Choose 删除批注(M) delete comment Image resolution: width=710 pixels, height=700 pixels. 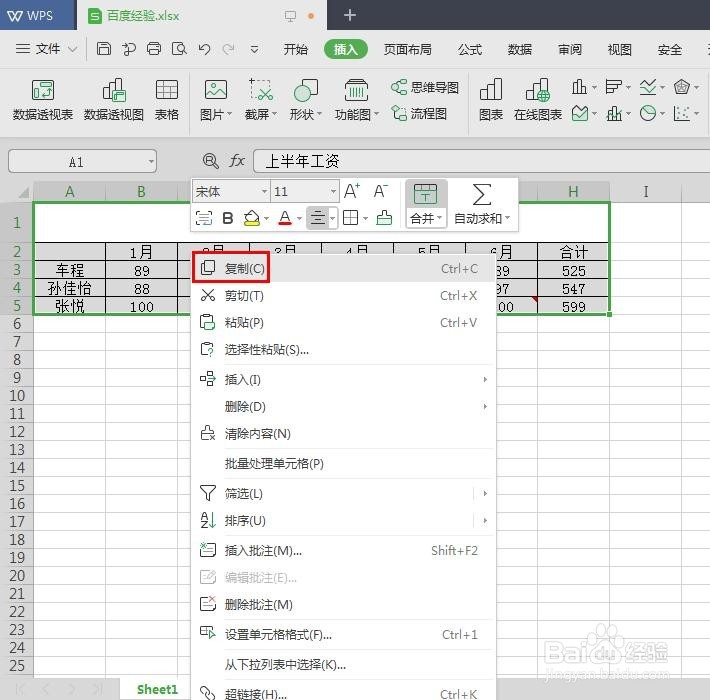[344, 605]
